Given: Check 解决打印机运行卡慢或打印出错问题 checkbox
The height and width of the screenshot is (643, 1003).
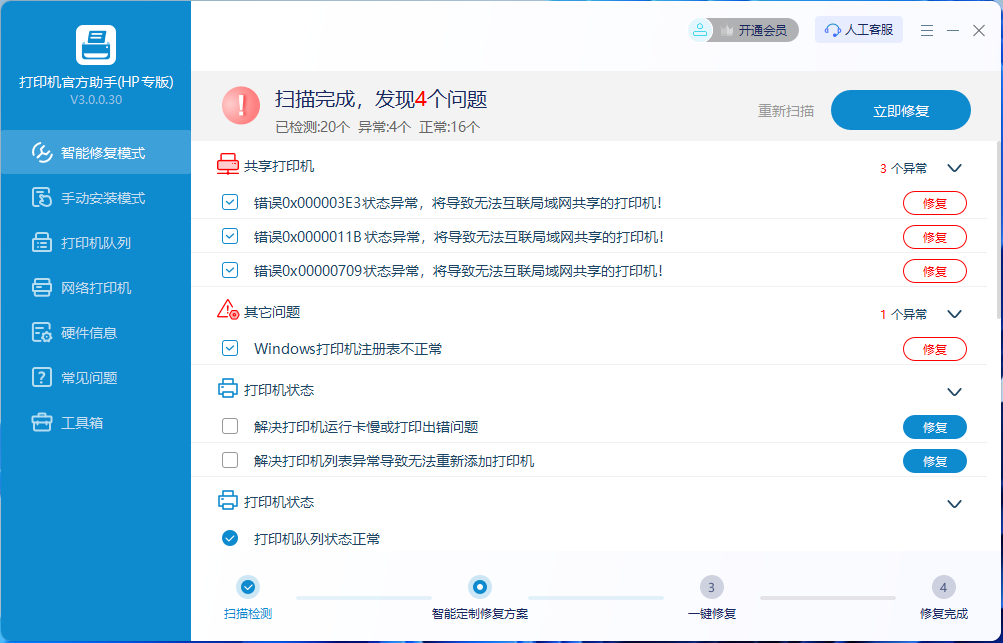Looking at the screenshot, I should coord(230,427).
